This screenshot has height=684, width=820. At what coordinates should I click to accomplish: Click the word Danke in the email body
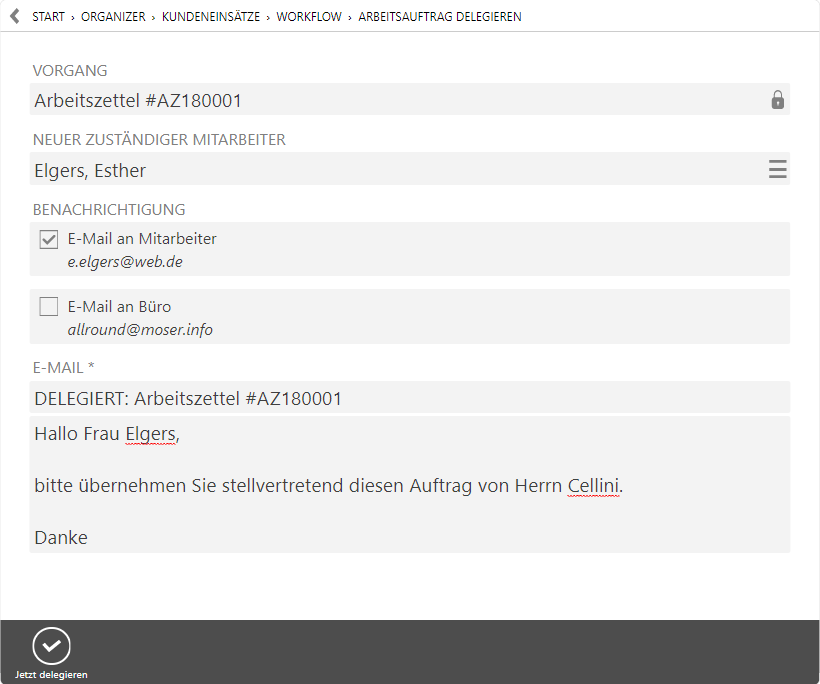(x=61, y=538)
